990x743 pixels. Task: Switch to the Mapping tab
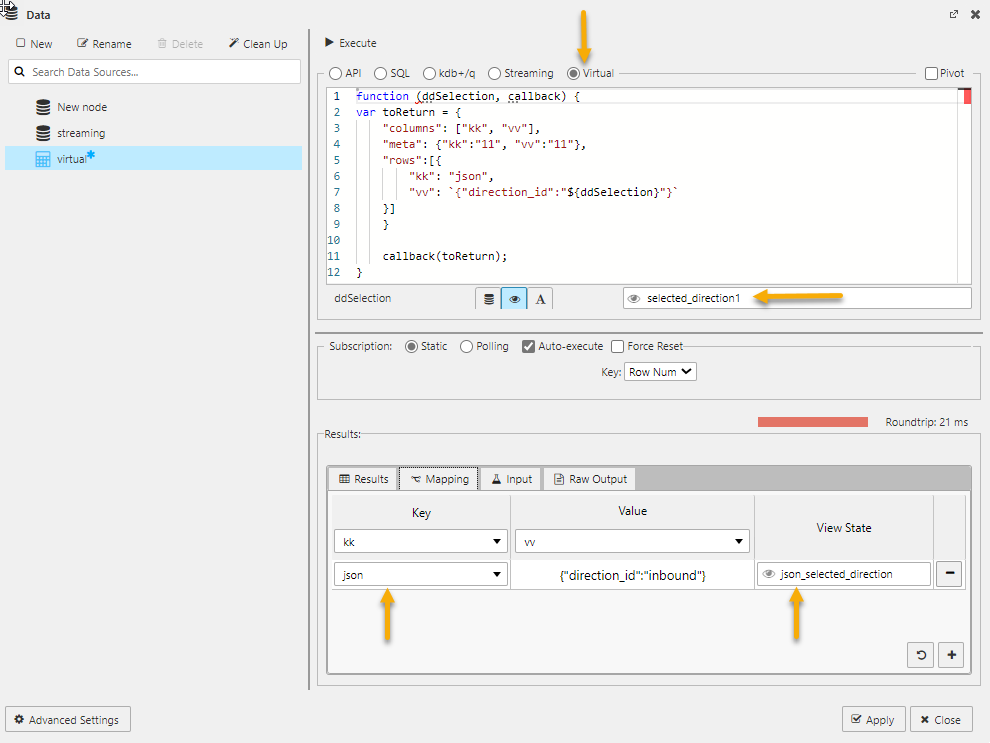(439, 479)
